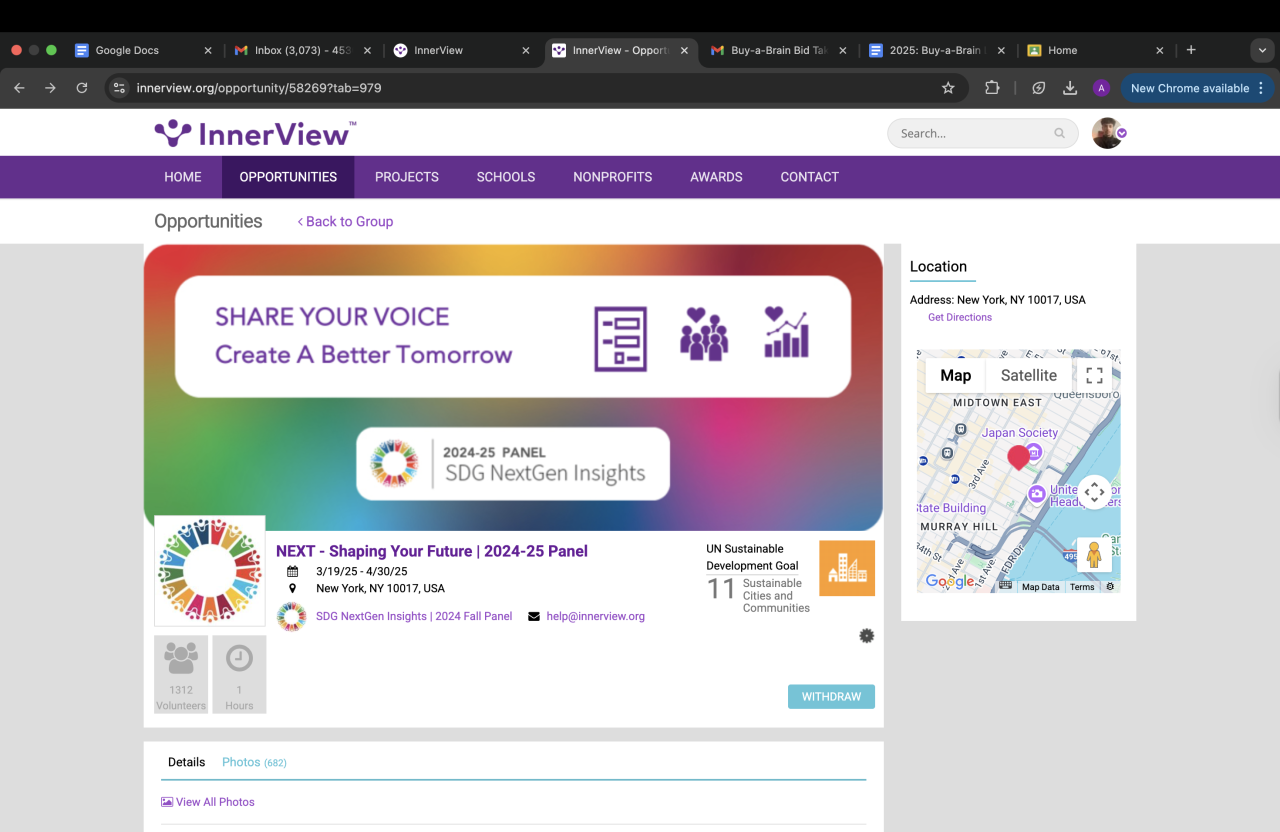Screen dimensions: 1280x832
Task: Go back using the browser back arrow
Action: pyautogui.click(x=19, y=88)
